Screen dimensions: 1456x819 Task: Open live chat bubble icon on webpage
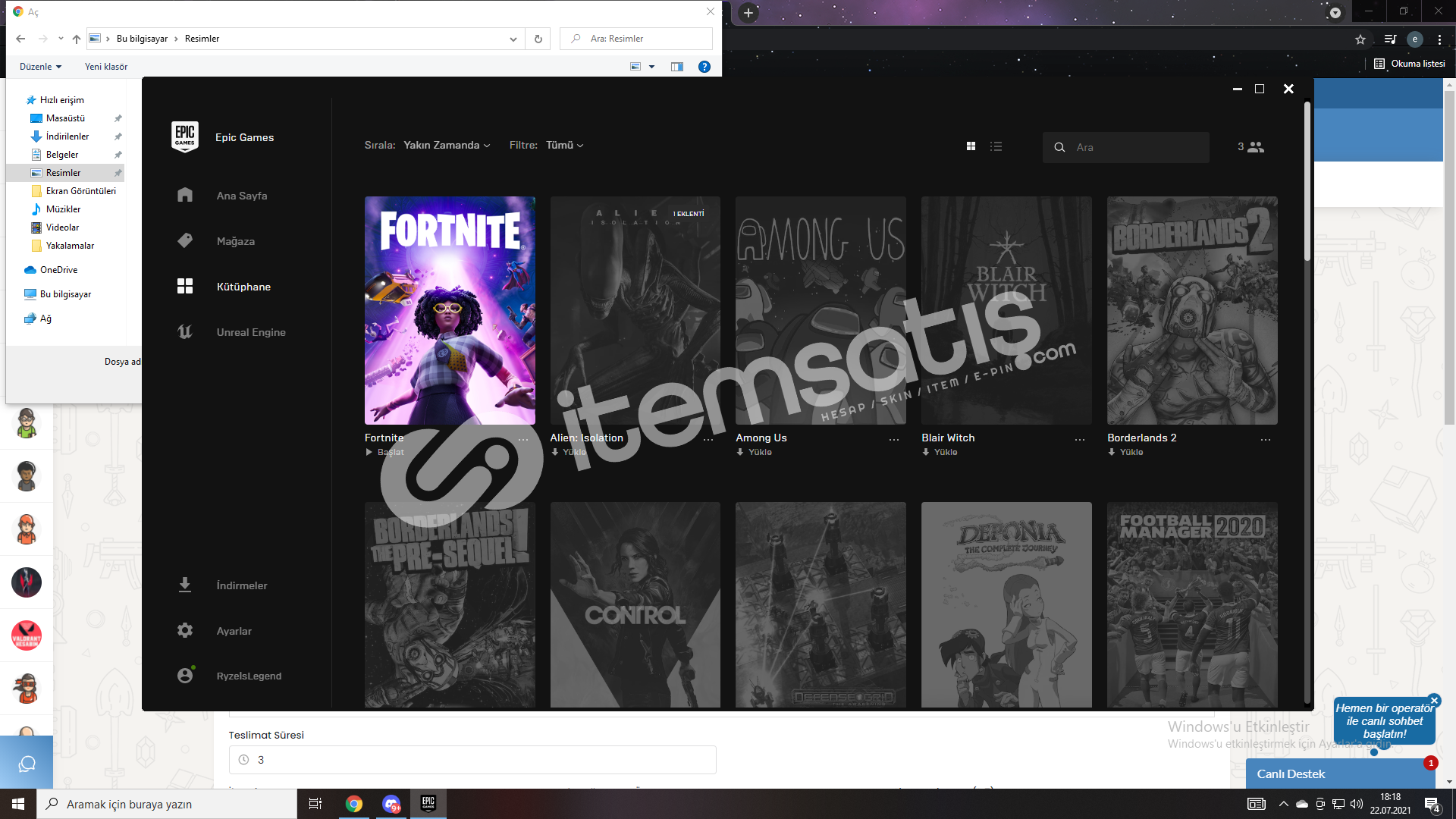tap(27, 763)
